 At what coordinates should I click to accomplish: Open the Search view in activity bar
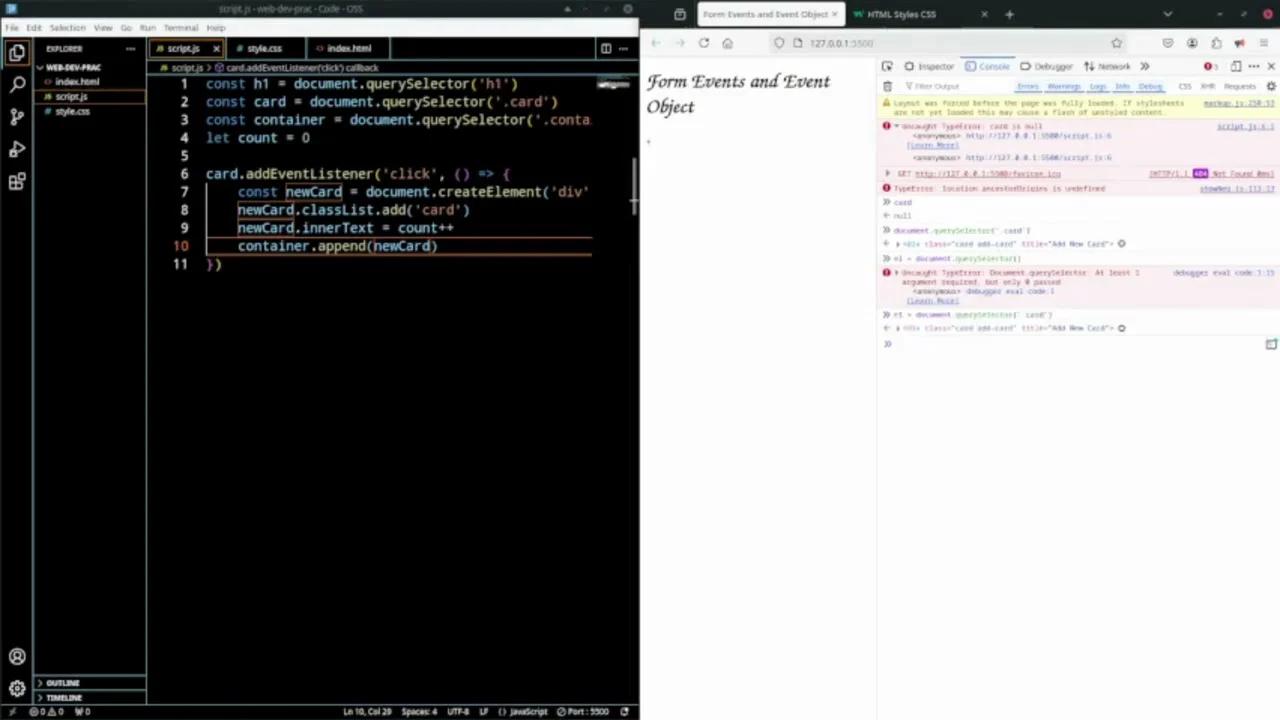coord(17,85)
